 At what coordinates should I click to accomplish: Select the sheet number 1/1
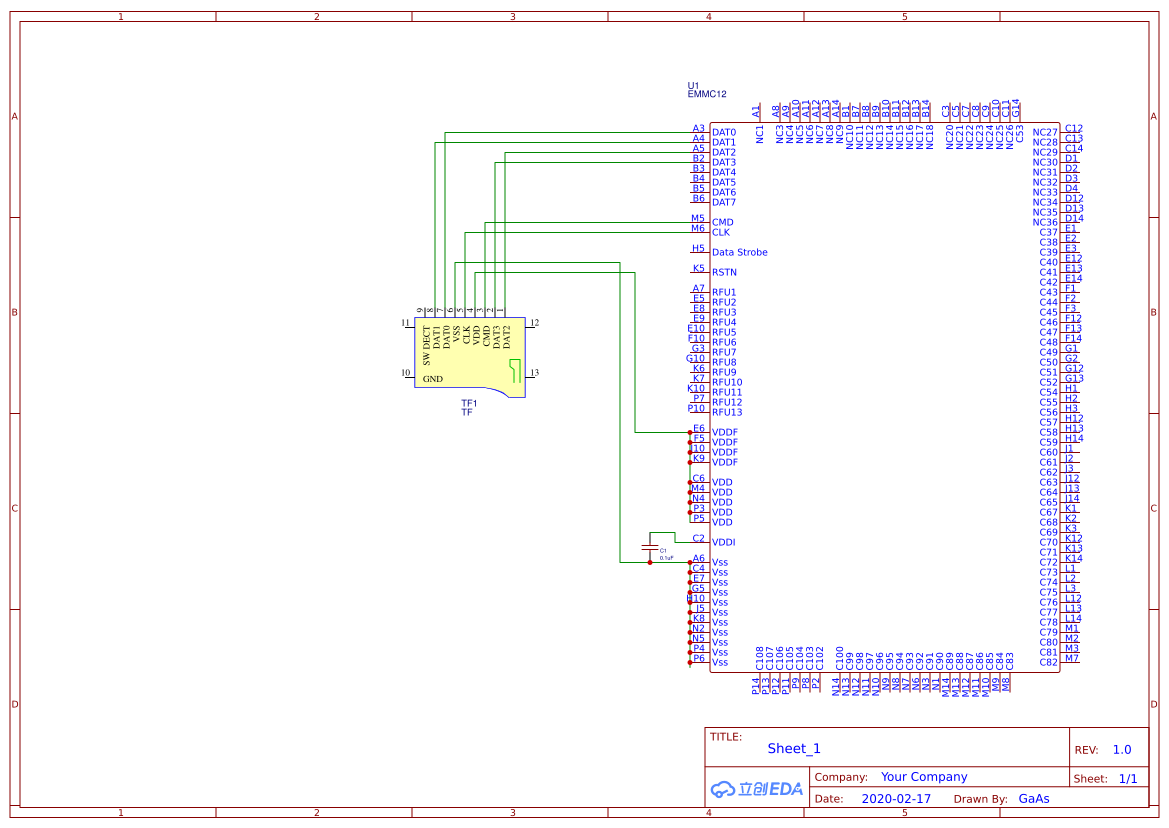1127,779
